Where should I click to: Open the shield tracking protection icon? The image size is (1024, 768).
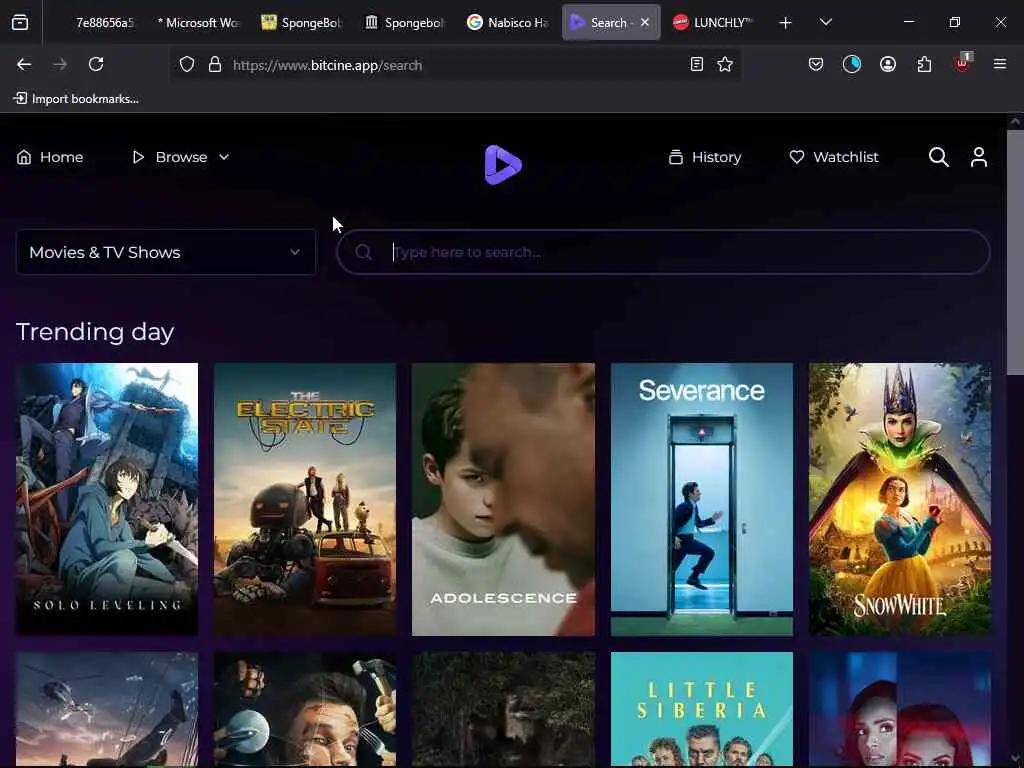[x=187, y=65]
